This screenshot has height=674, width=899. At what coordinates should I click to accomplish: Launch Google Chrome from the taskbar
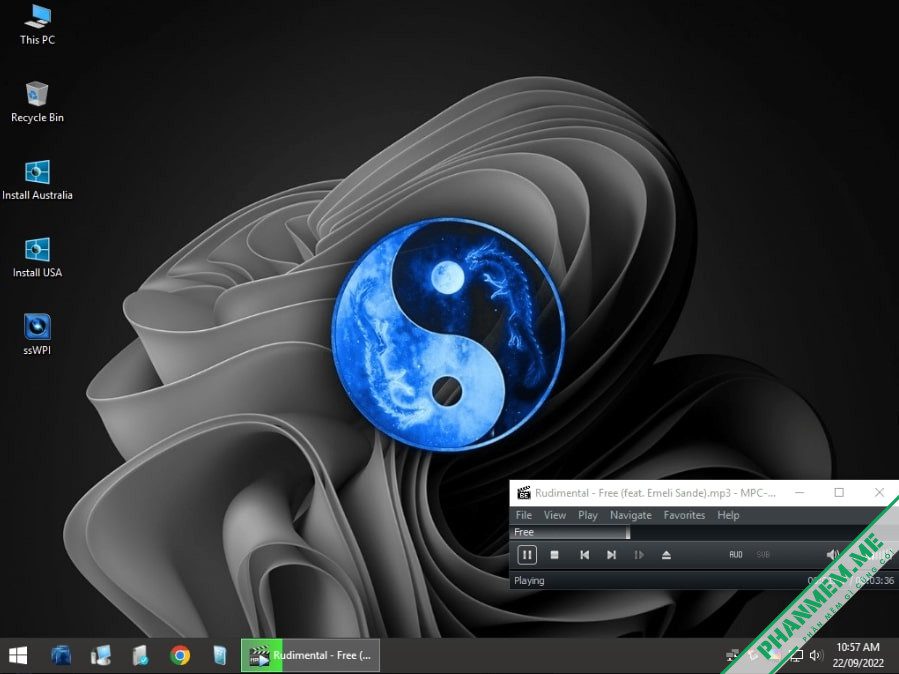pyautogui.click(x=180, y=655)
